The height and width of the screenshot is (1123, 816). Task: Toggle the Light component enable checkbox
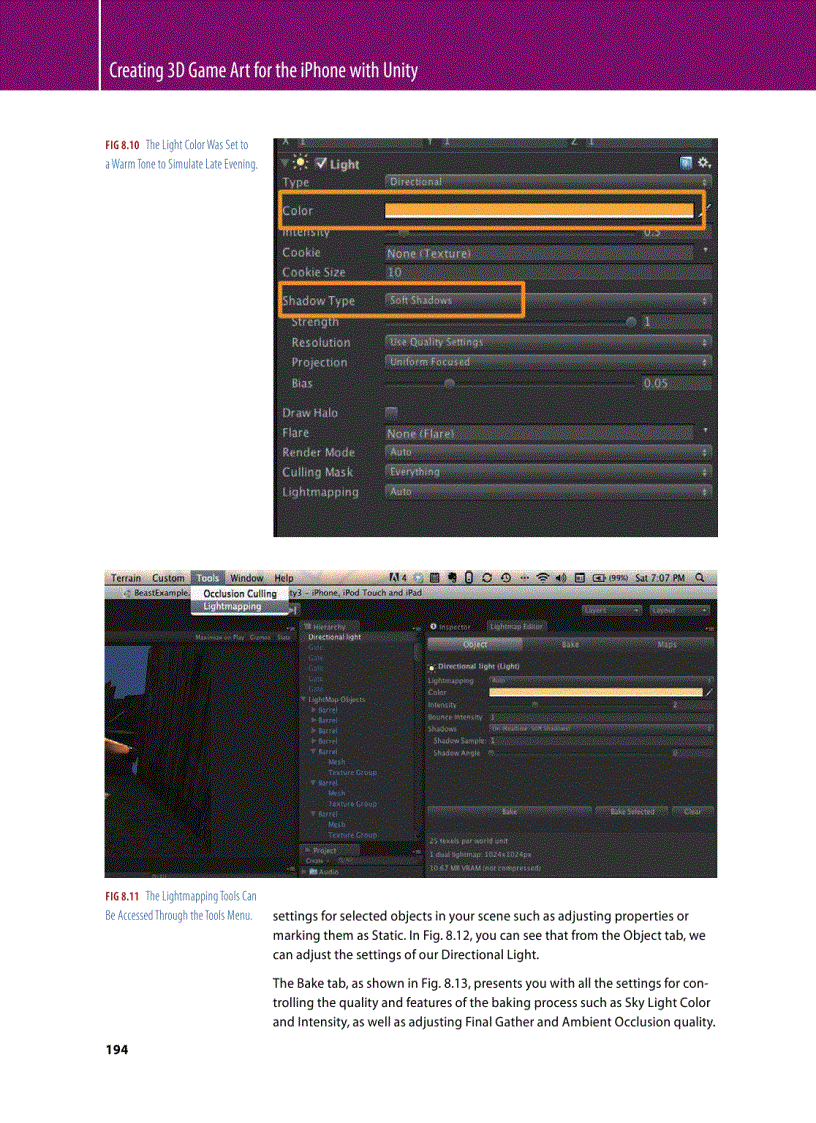(x=321, y=163)
